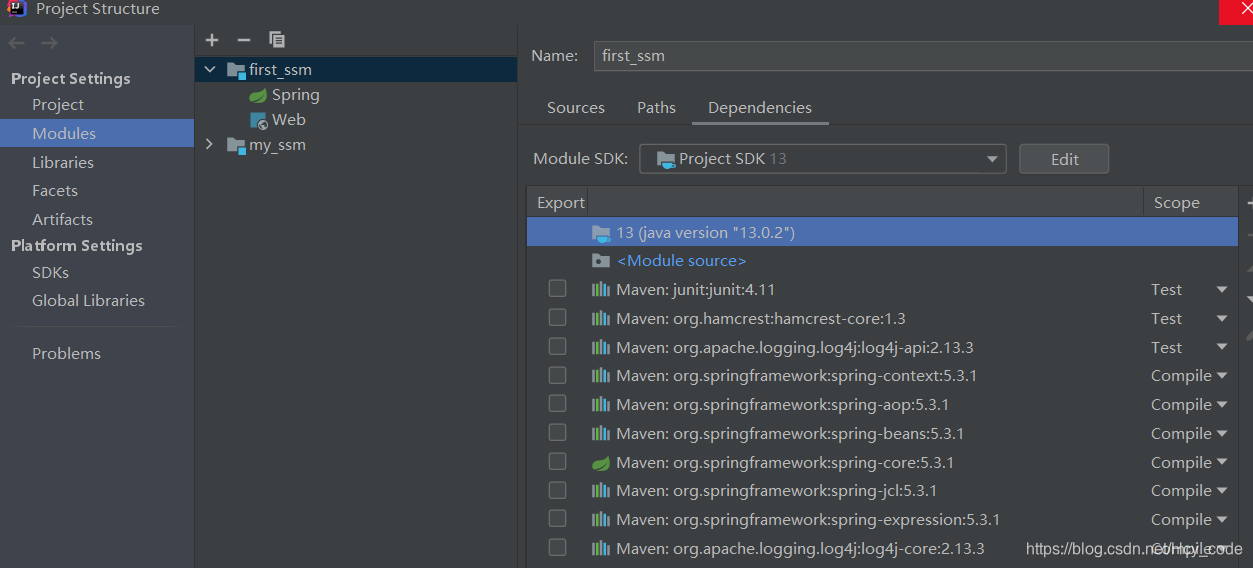Click library icon of spring-aop:5.3.1
The height and width of the screenshot is (568, 1253).
(x=601, y=405)
